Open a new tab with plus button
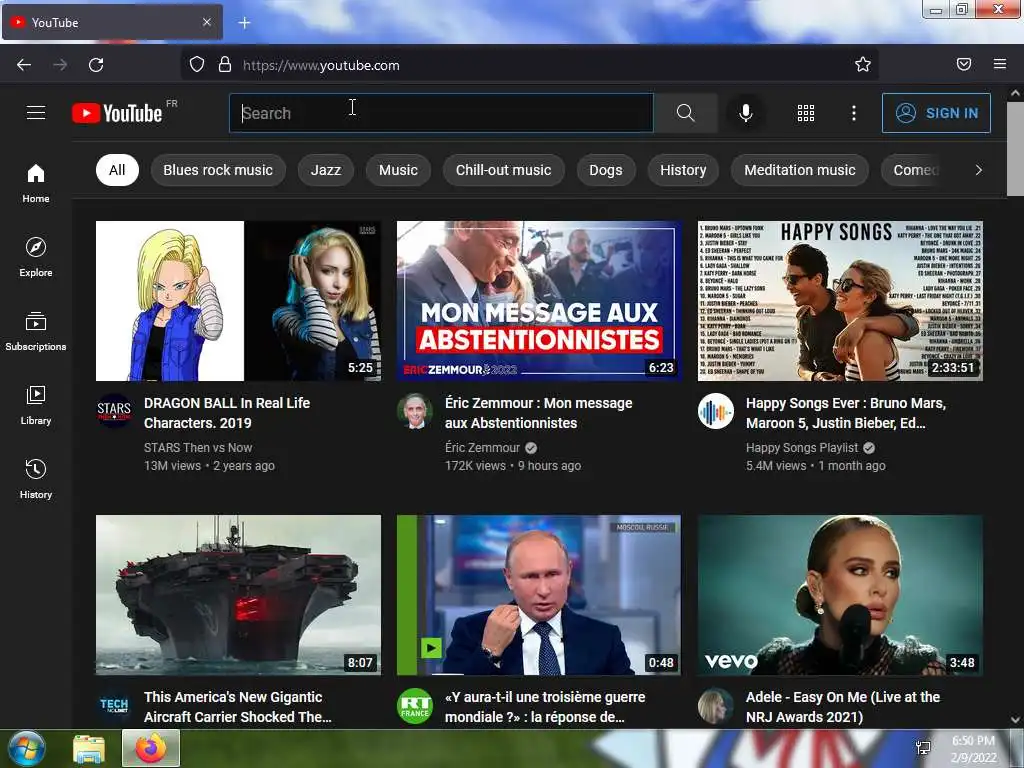The width and height of the screenshot is (1024, 768). tap(244, 23)
